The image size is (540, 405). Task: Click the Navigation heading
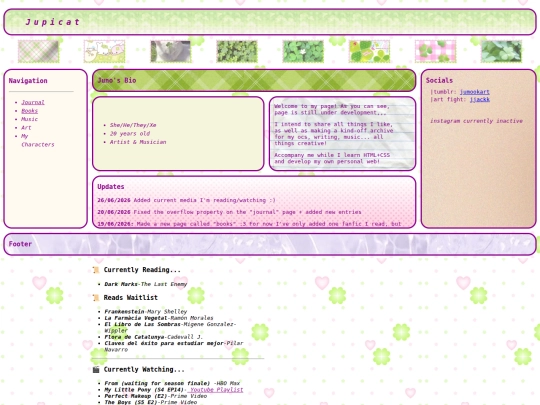[x=28, y=81]
